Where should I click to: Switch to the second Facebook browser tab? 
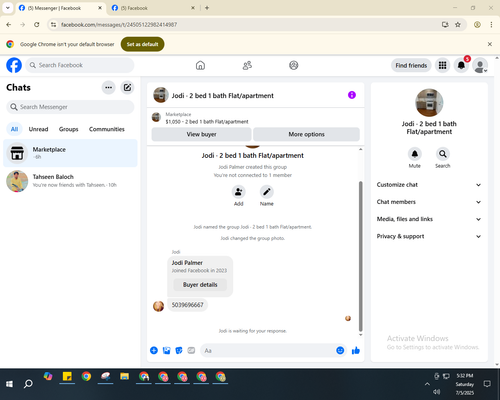coord(153,8)
